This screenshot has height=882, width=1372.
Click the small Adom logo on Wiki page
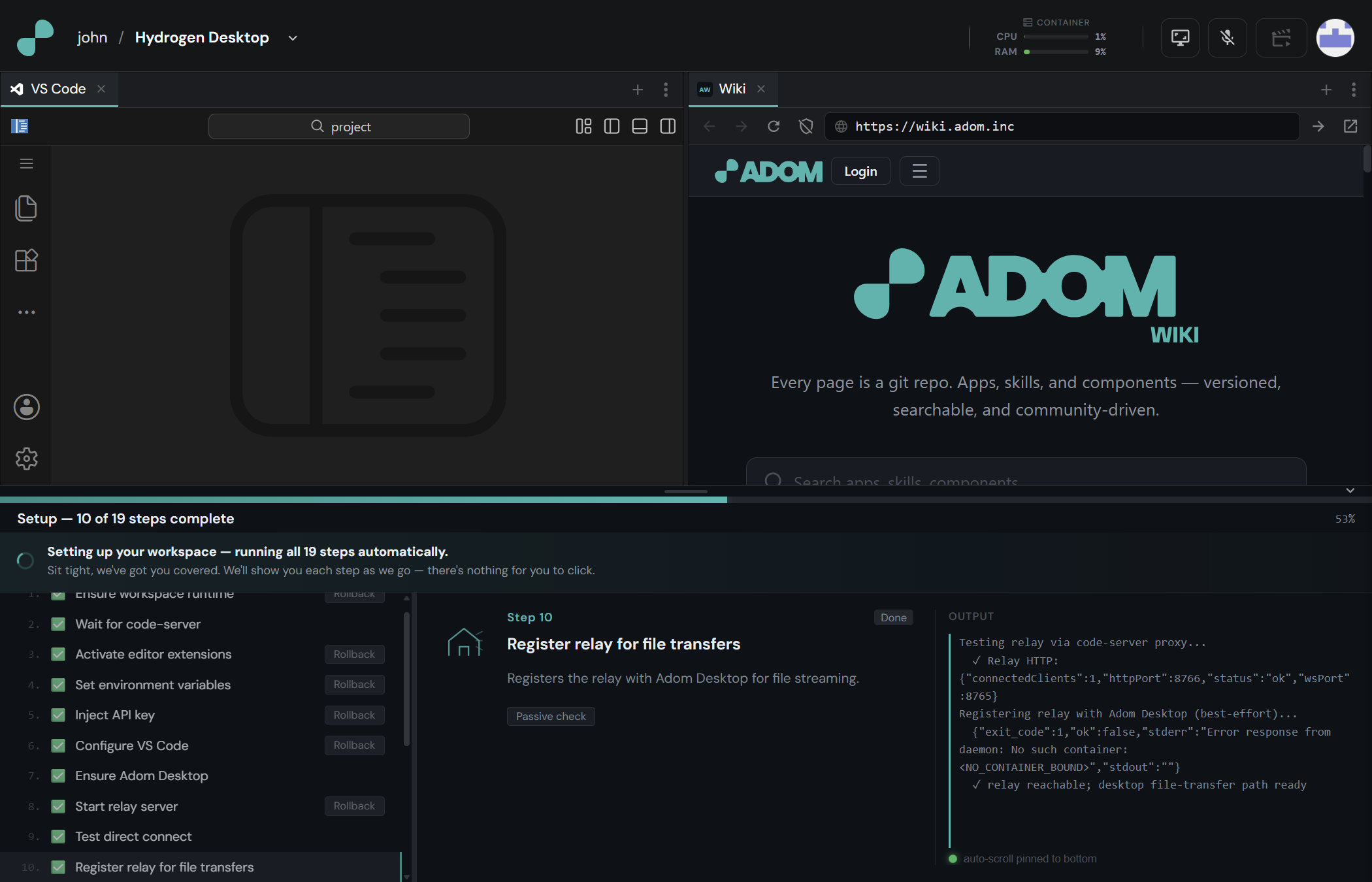[768, 171]
